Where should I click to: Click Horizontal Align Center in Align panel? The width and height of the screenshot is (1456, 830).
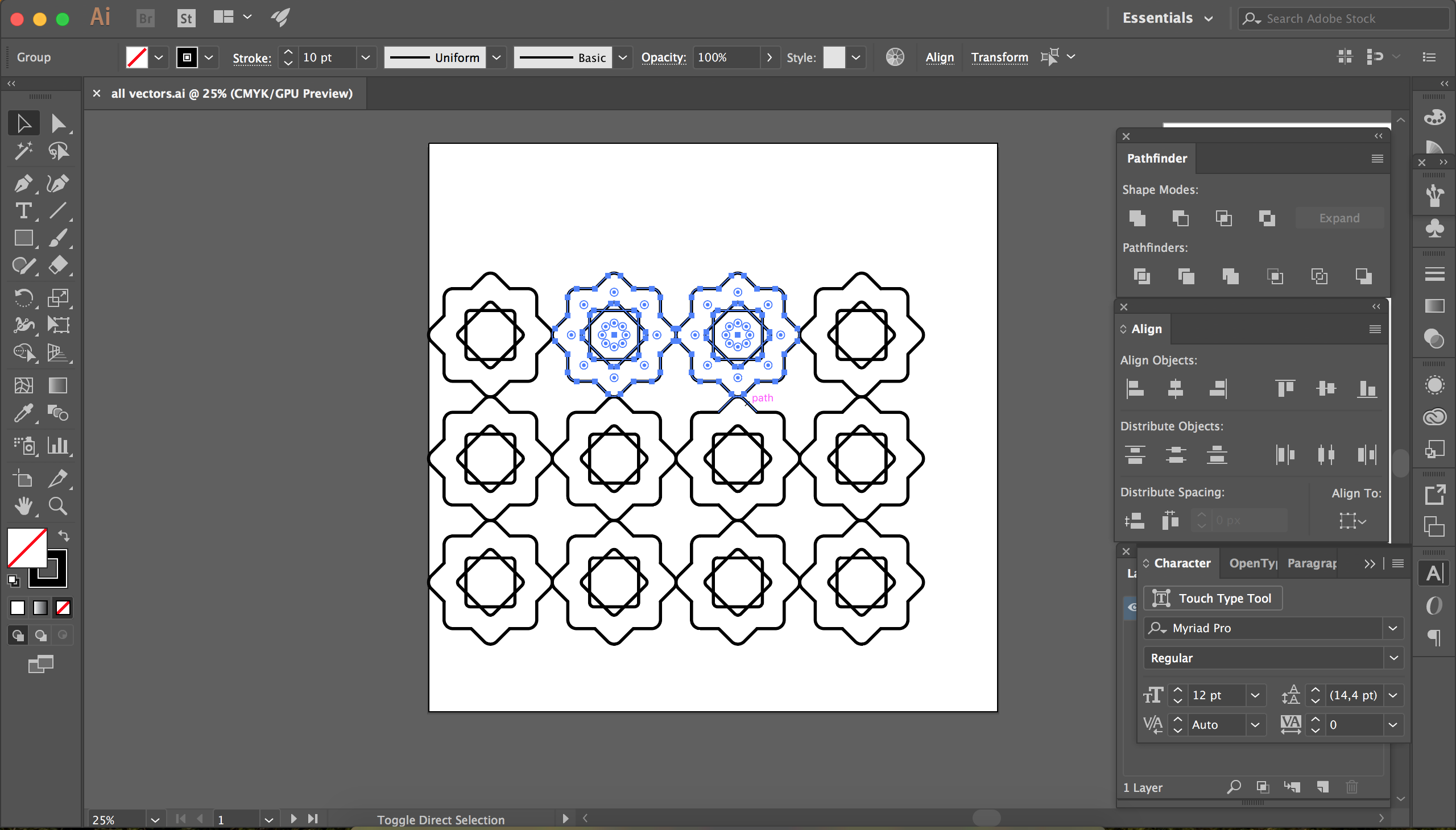[1176, 389]
